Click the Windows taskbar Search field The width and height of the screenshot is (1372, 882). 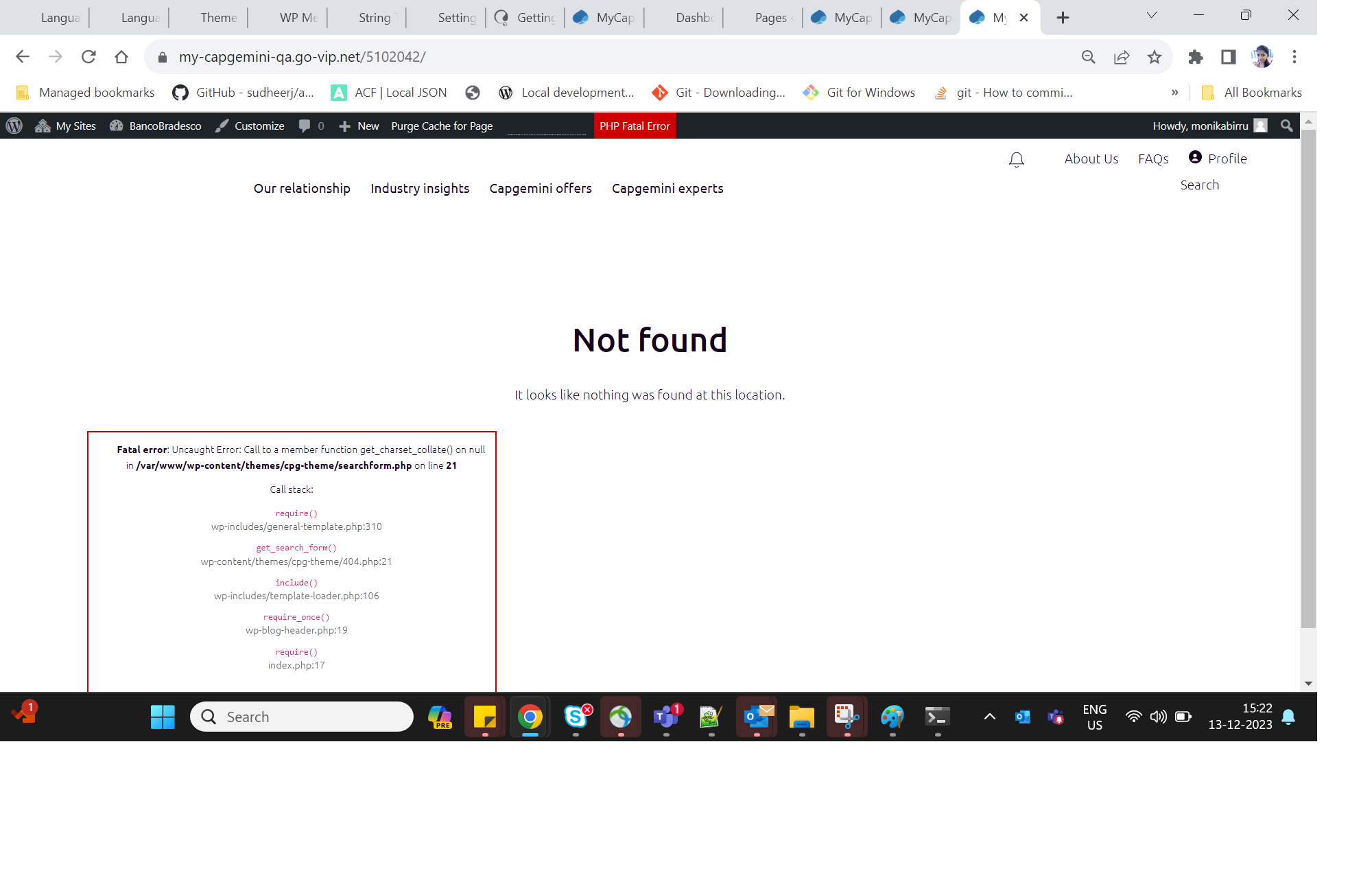(302, 717)
